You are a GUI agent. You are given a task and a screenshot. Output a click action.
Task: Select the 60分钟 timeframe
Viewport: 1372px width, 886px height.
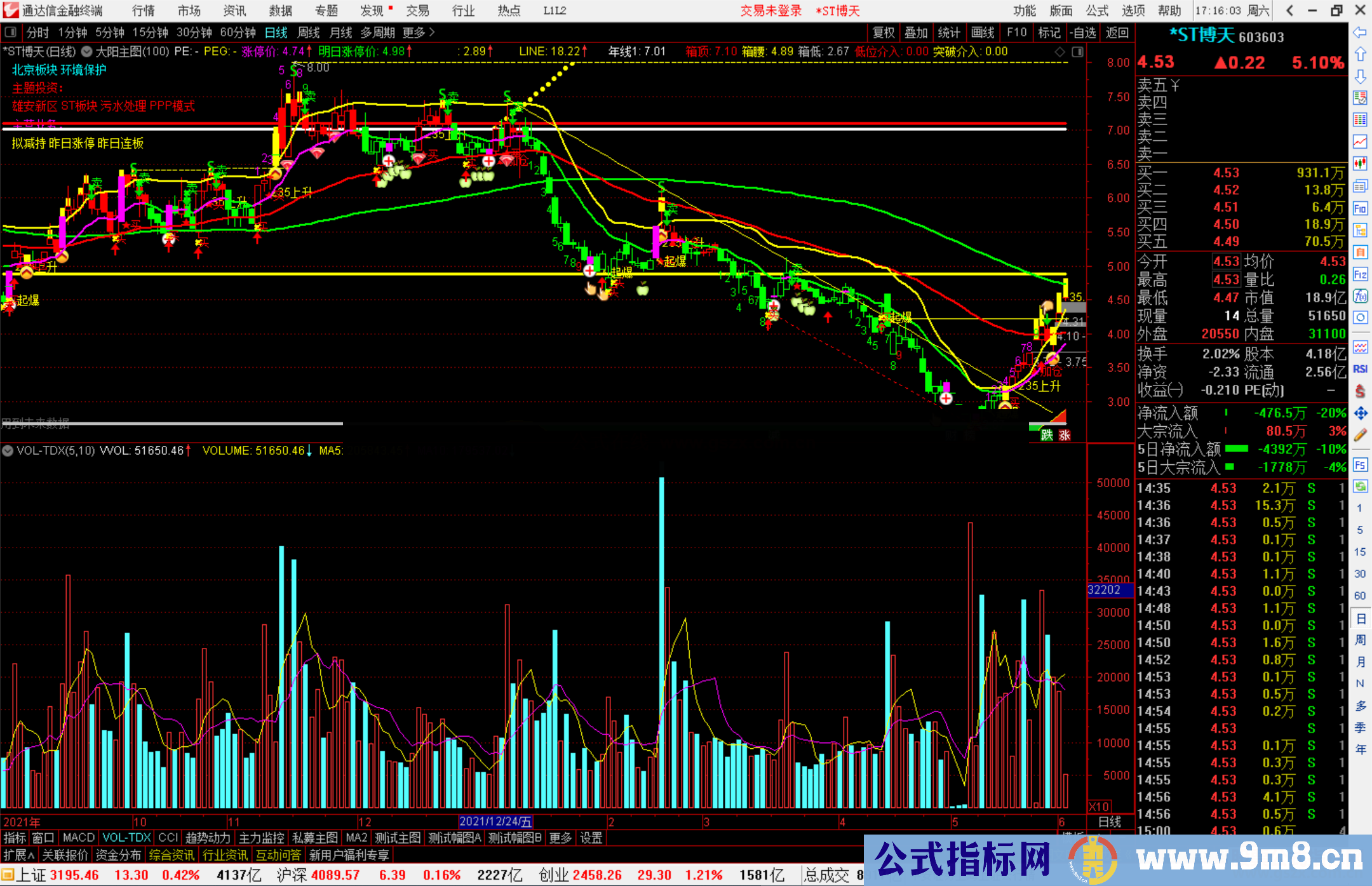coord(238,32)
